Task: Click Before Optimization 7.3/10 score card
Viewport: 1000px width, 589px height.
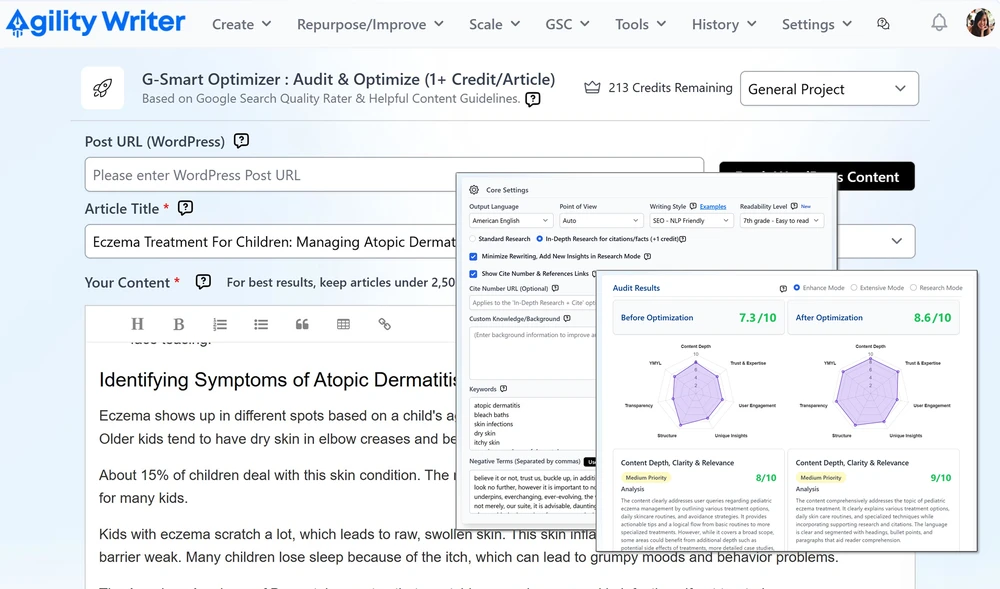Action: click(698, 317)
